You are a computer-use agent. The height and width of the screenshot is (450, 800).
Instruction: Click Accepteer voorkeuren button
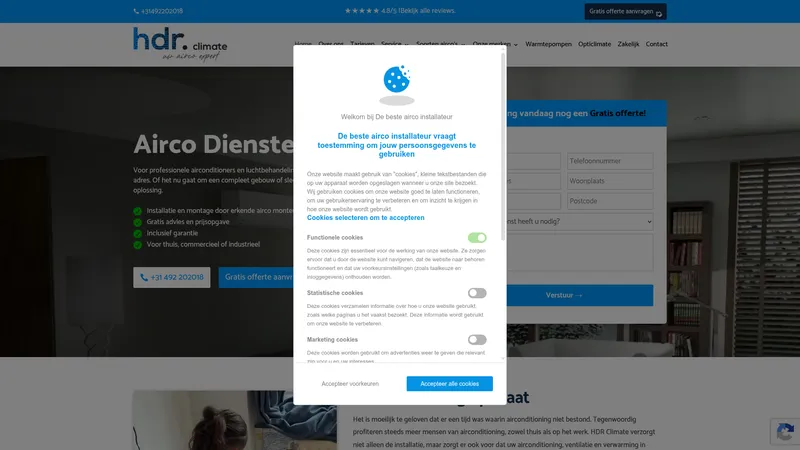point(350,384)
